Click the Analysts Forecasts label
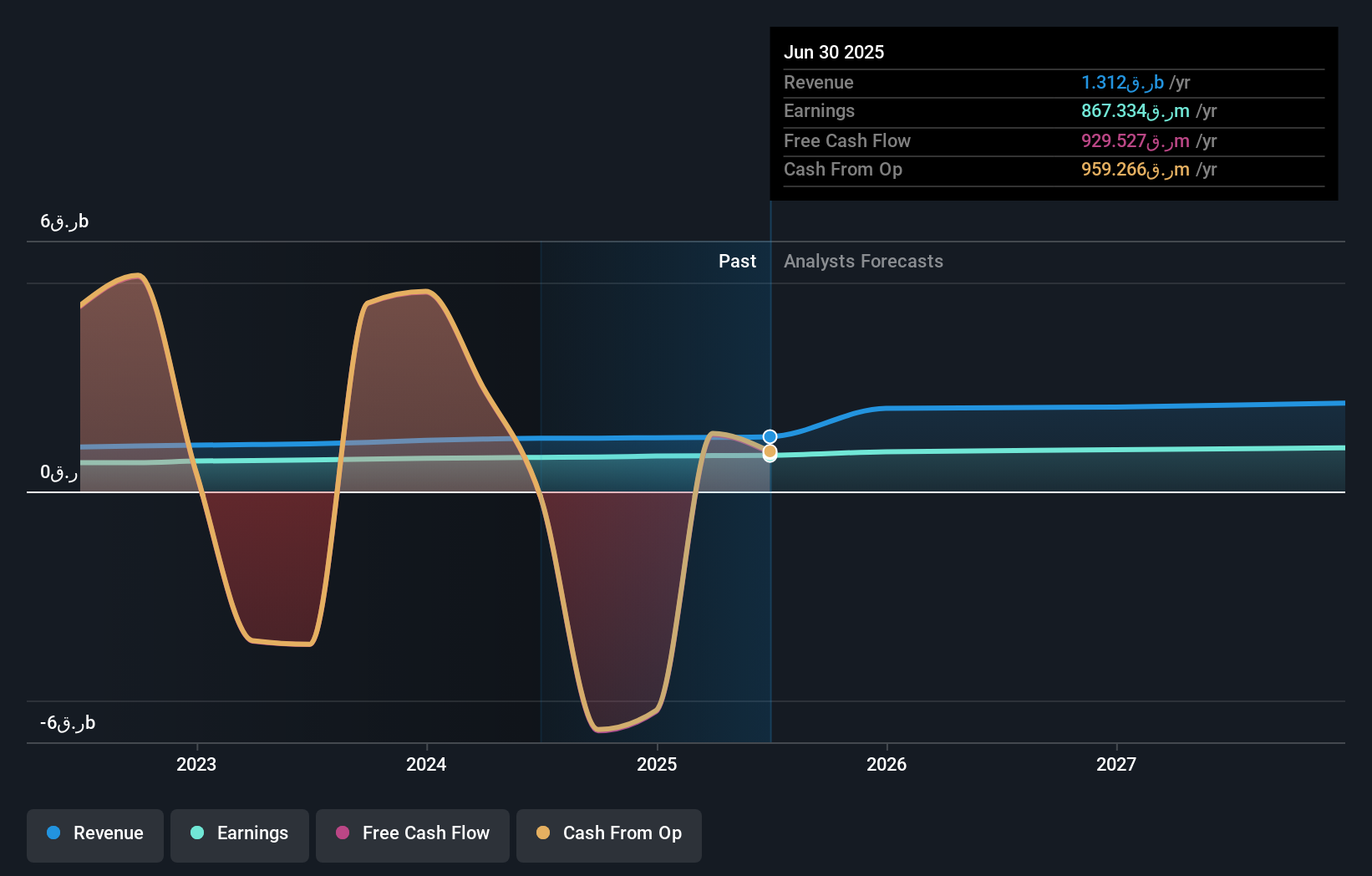Screen dimensions: 1372x876 [863, 262]
